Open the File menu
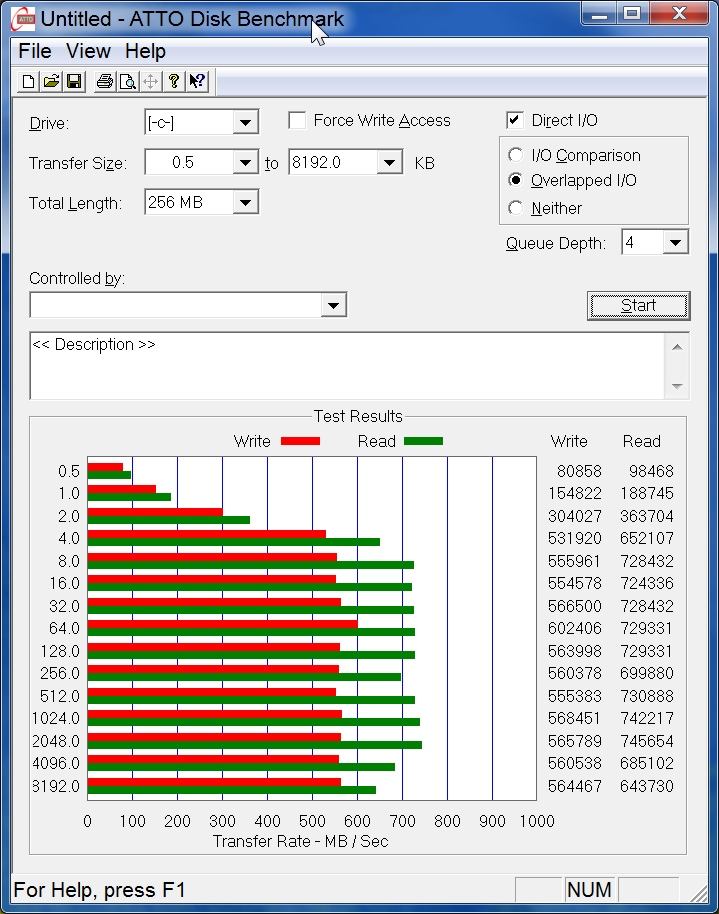This screenshot has height=914, width=719. tap(35, 51)
